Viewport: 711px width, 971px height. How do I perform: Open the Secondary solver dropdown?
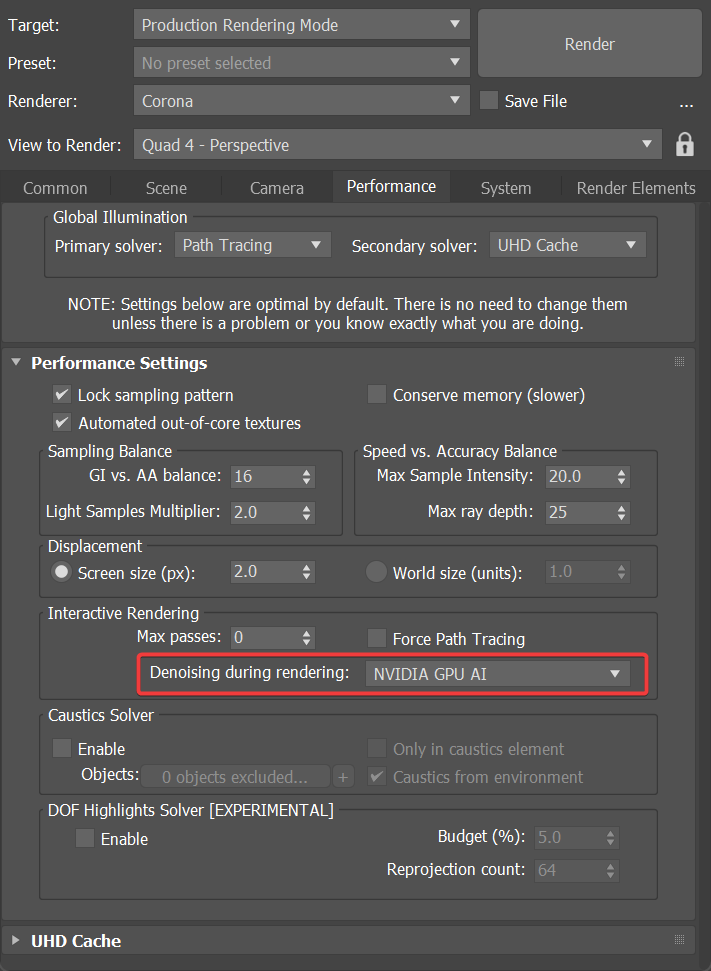click(567, 245)
